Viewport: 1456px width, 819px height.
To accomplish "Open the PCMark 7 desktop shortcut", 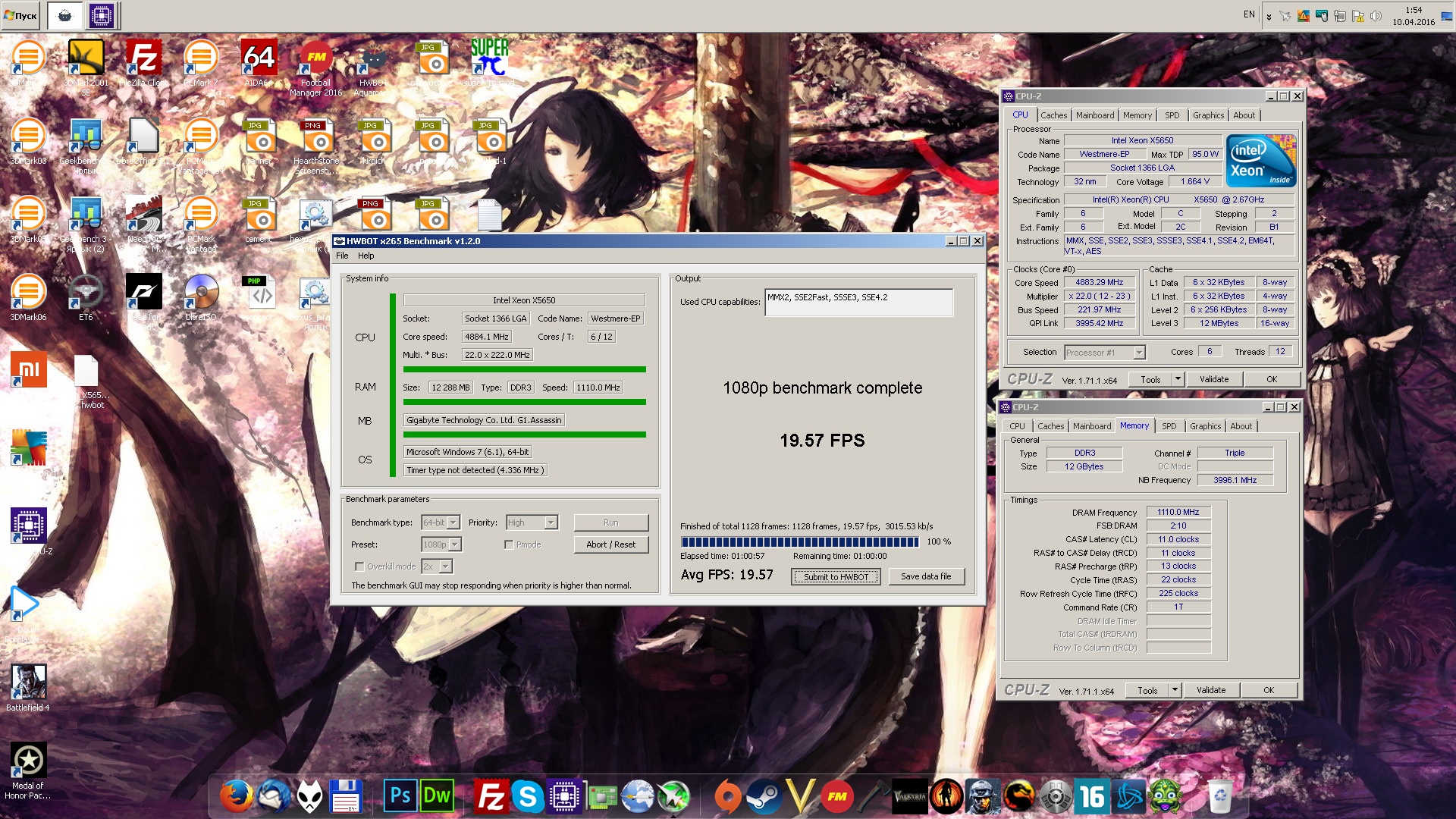I will tap(201, 58).
